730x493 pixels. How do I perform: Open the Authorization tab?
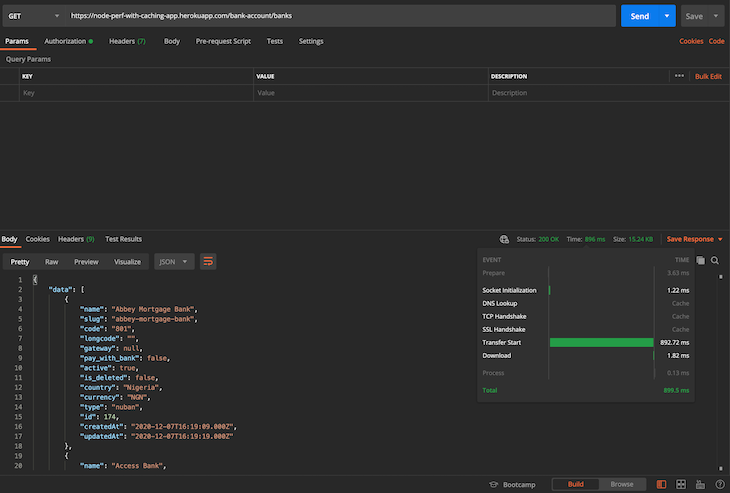[68, 41]
